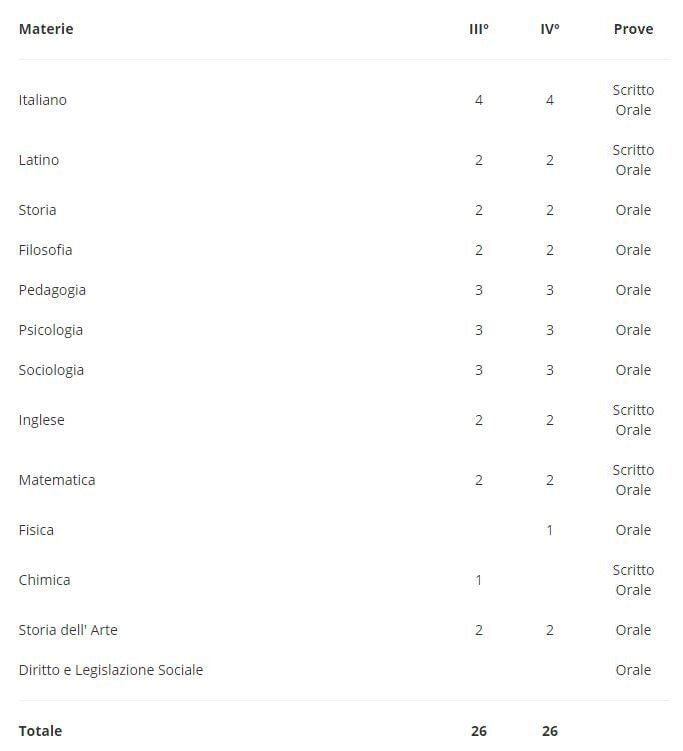Click the Inglese subject name
The height and width of the screenshot is (751, 683).
pyautogui.click(x=41, y=420)
